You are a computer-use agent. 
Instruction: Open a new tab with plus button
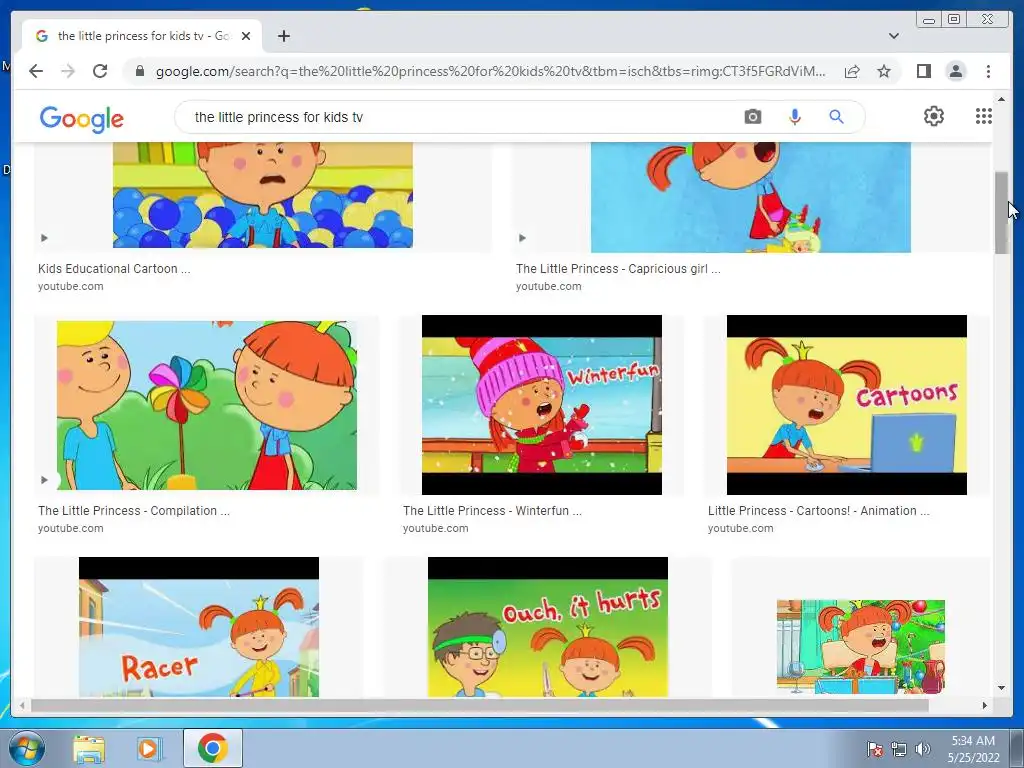click(x=283, y=36)
